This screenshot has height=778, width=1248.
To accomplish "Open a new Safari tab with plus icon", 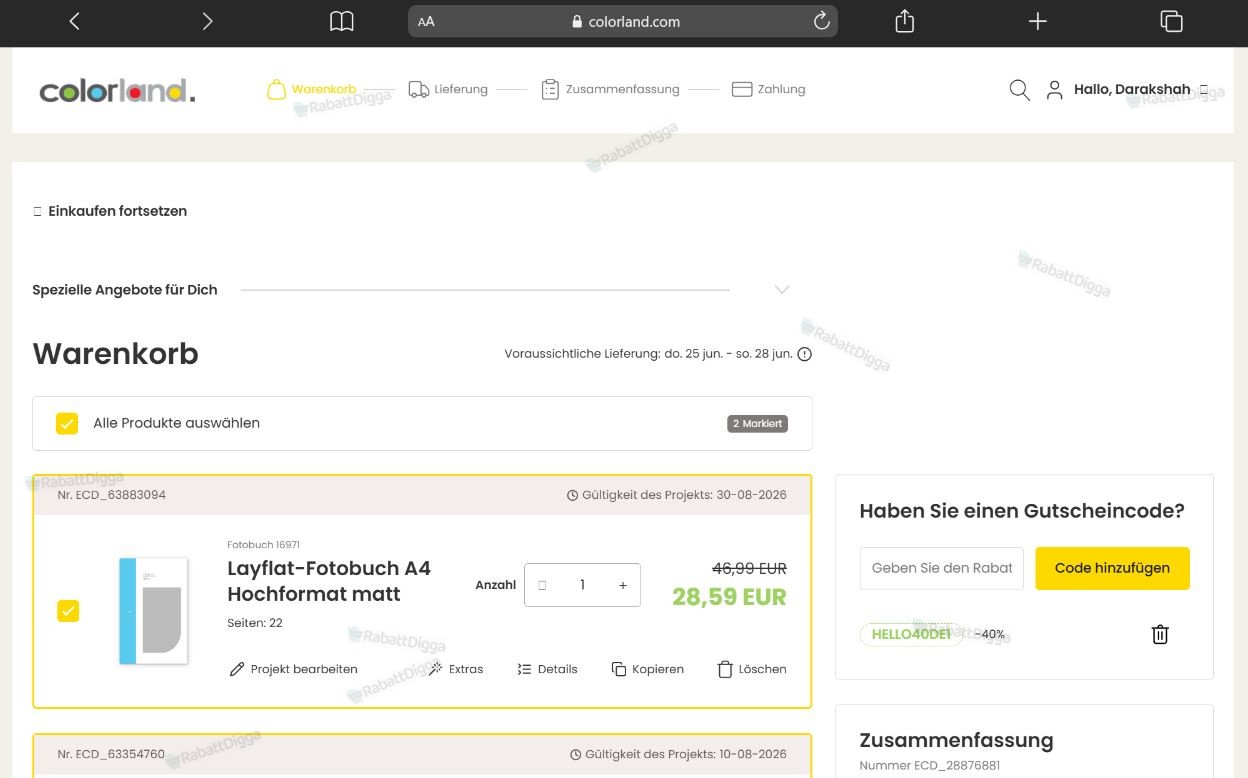I will [1038, 21].
